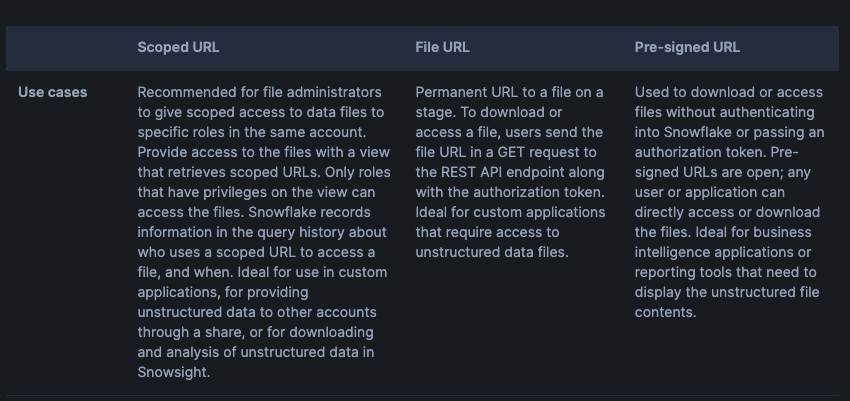Click 'unstructured data files.' ending File URL cell
This screenshot has width=850, height=401.
492,252
